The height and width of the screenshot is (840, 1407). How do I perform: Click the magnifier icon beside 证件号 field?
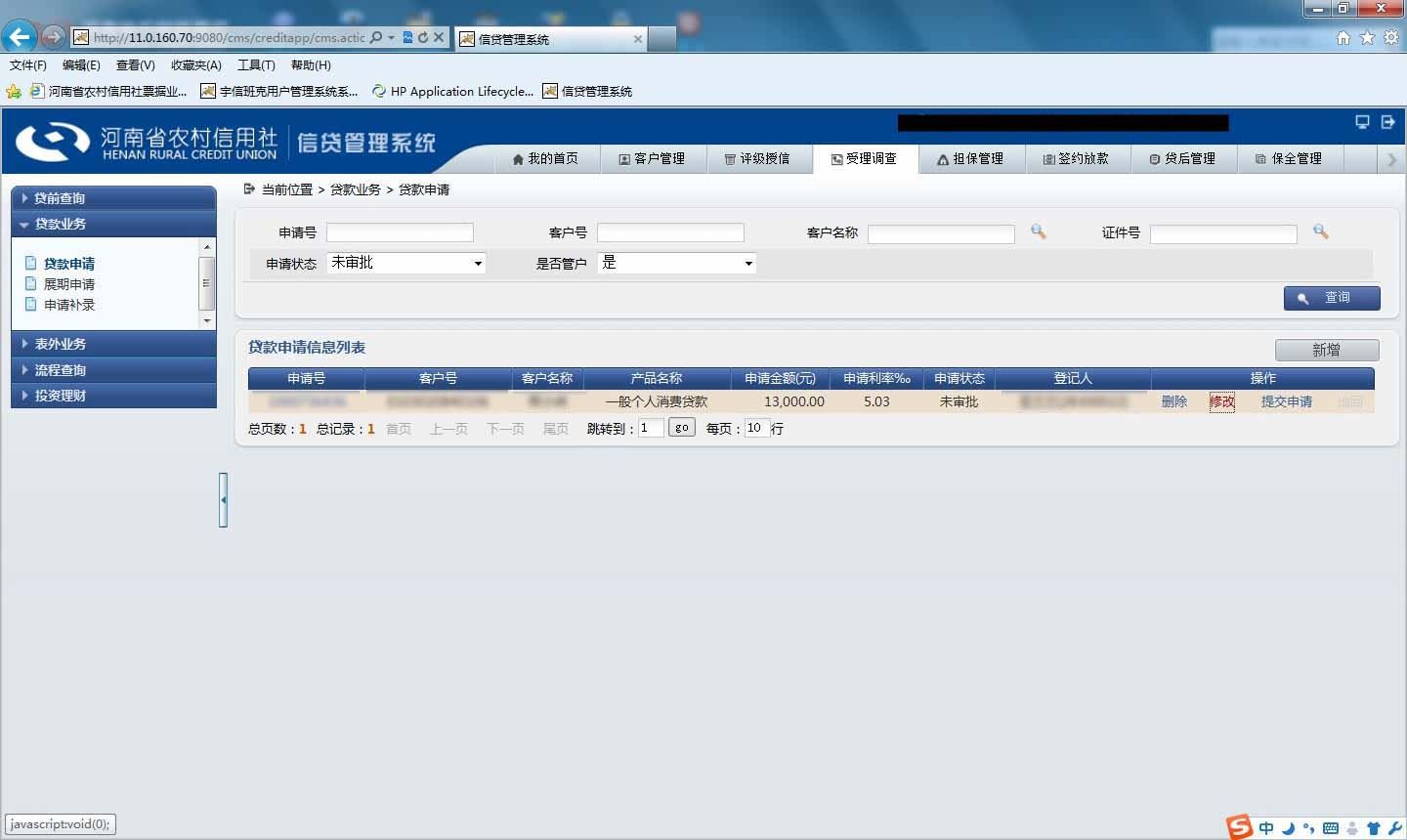[x=1320, y=231]
